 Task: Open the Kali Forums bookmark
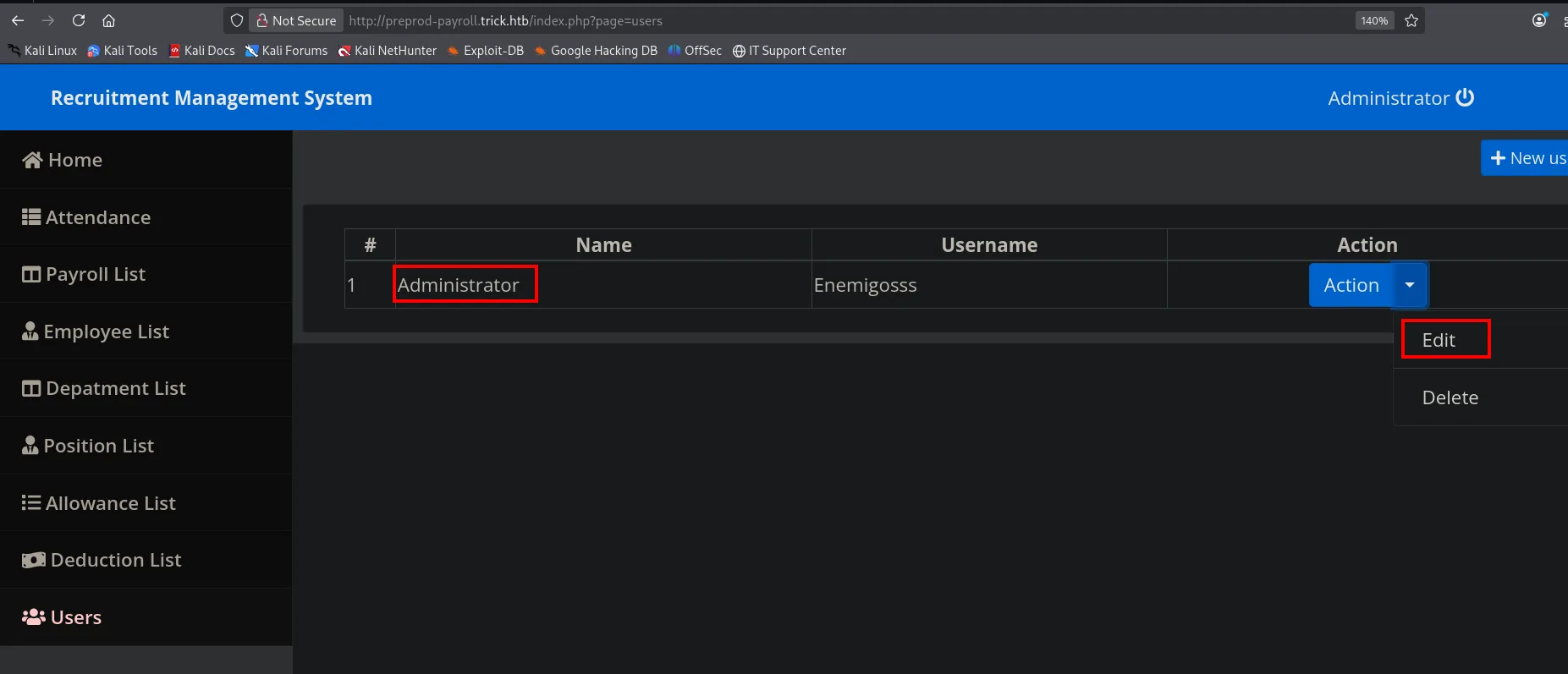click(287, 51)
